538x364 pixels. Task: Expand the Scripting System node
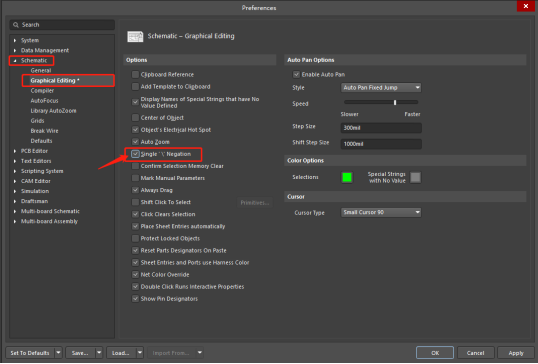point(15,171)
